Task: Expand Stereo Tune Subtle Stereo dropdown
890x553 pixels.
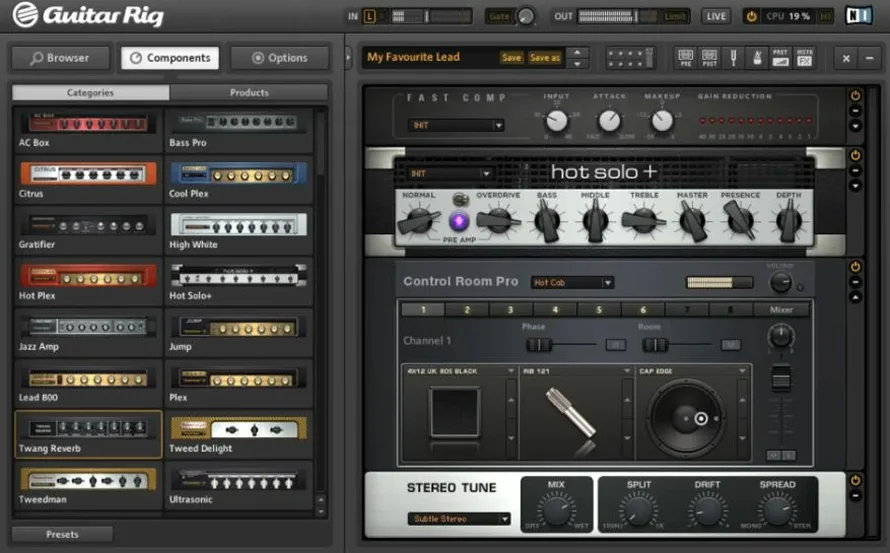Action: pyautogui.click(x=459, y=519)
